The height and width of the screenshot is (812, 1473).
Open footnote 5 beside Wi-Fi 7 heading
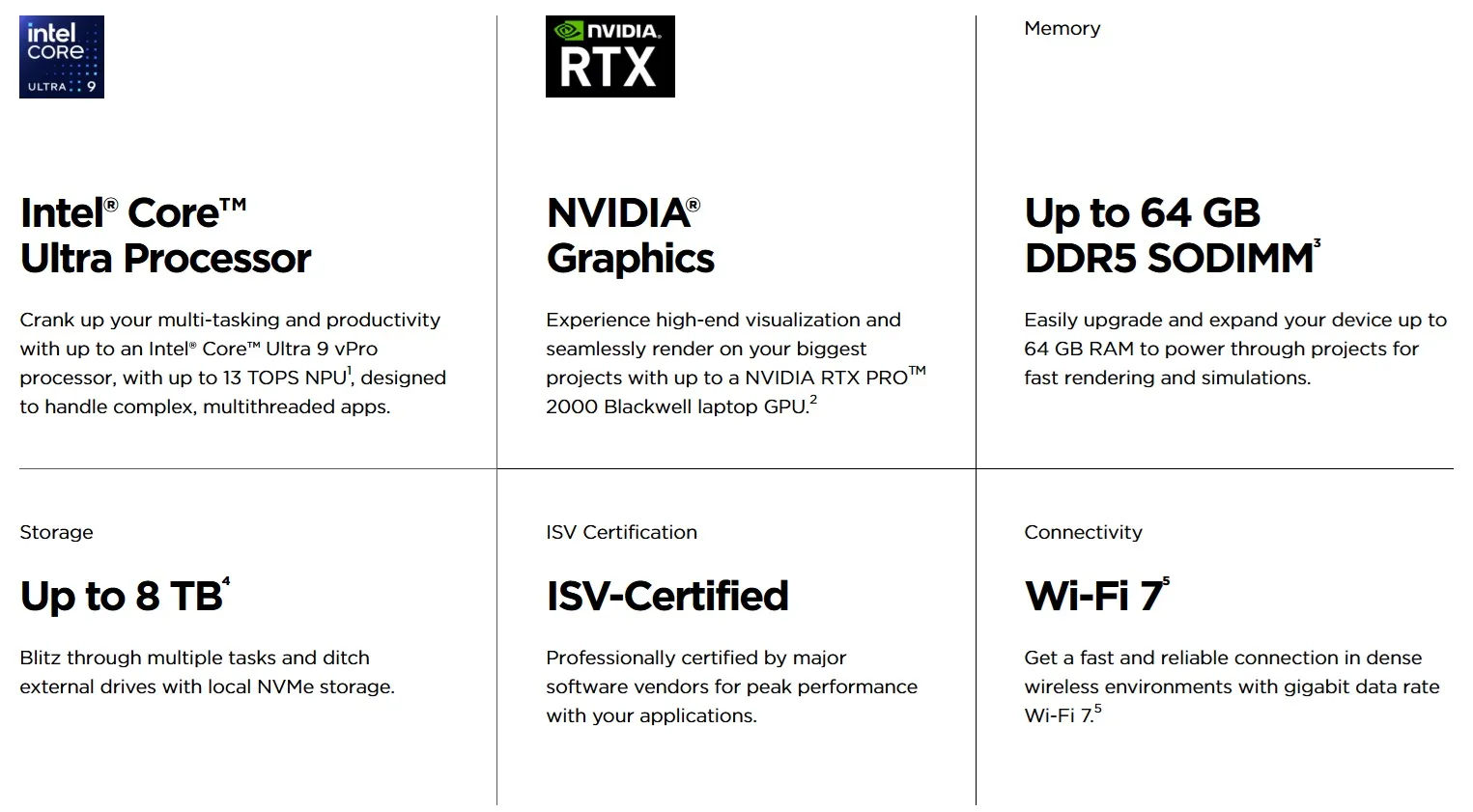[x=1166, y=581]
